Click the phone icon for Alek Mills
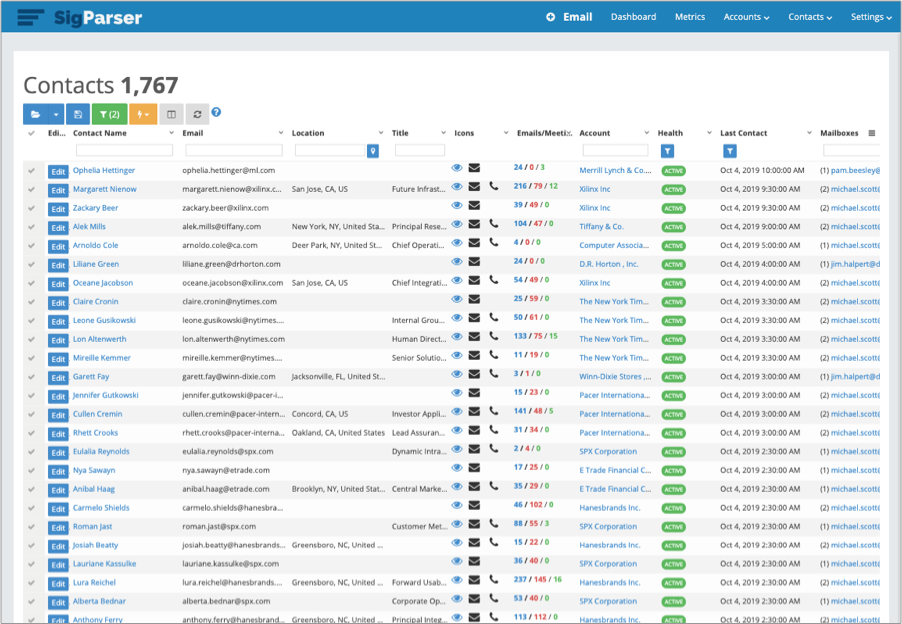 [x=494, y=224]
